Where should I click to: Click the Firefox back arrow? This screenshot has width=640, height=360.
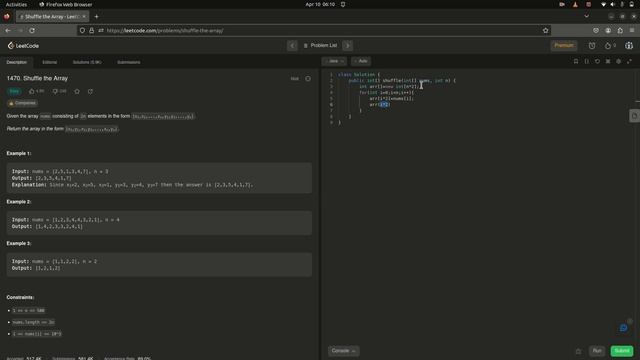click(8, 31)
